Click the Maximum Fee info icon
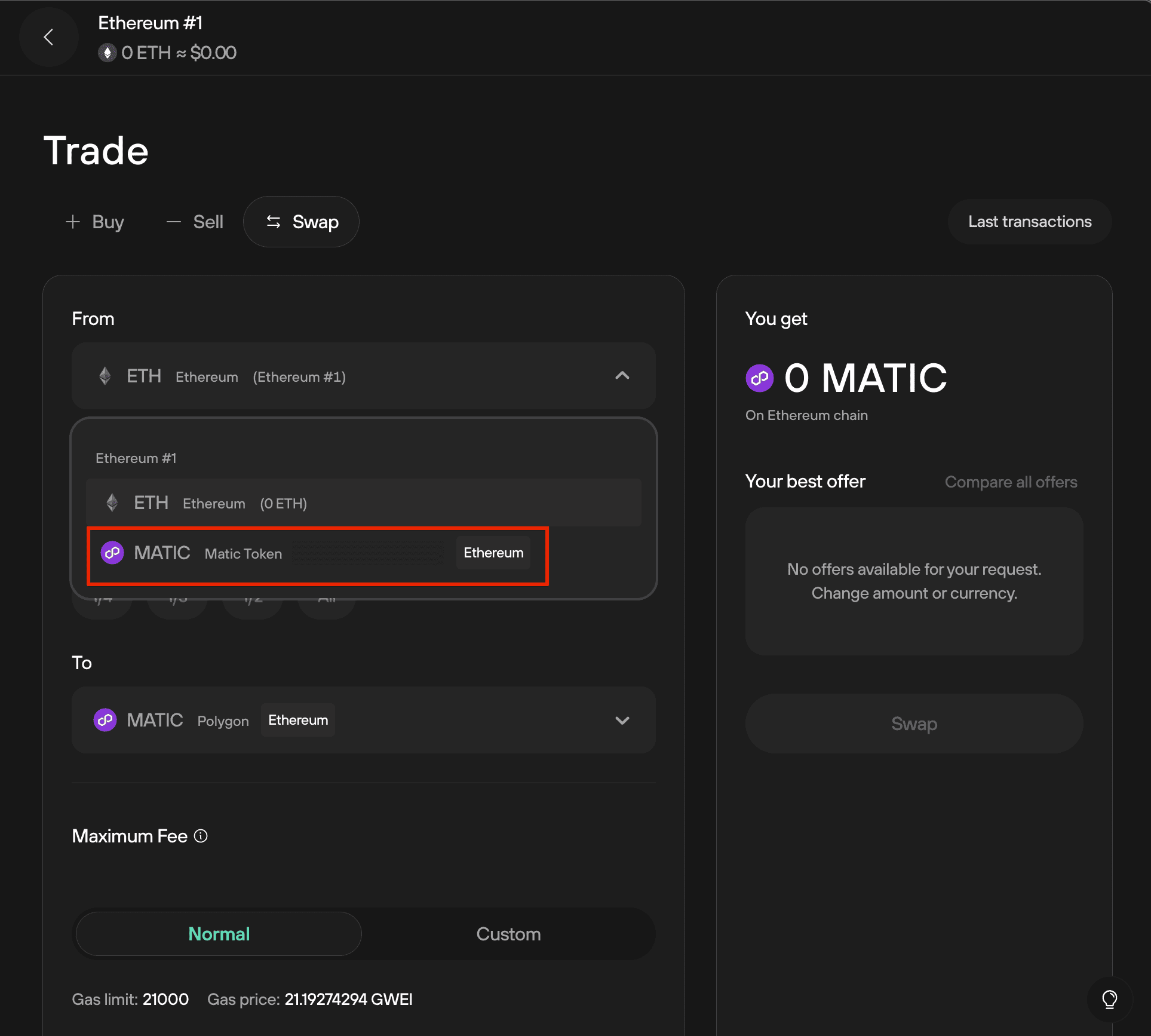1151x1036 pixels. pyautogui.click(x=201, y=836)
